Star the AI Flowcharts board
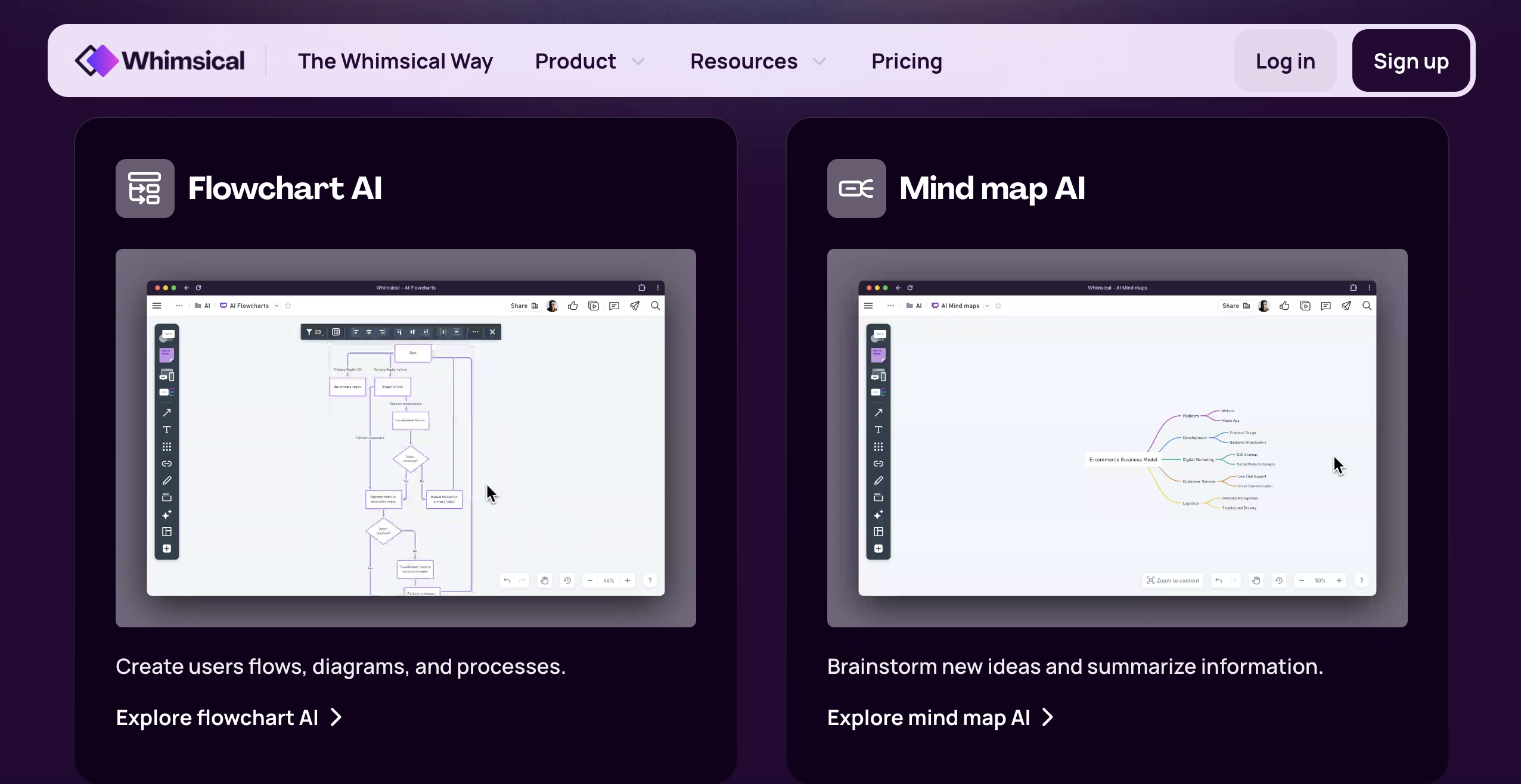1521x784 pixels. 288,306
